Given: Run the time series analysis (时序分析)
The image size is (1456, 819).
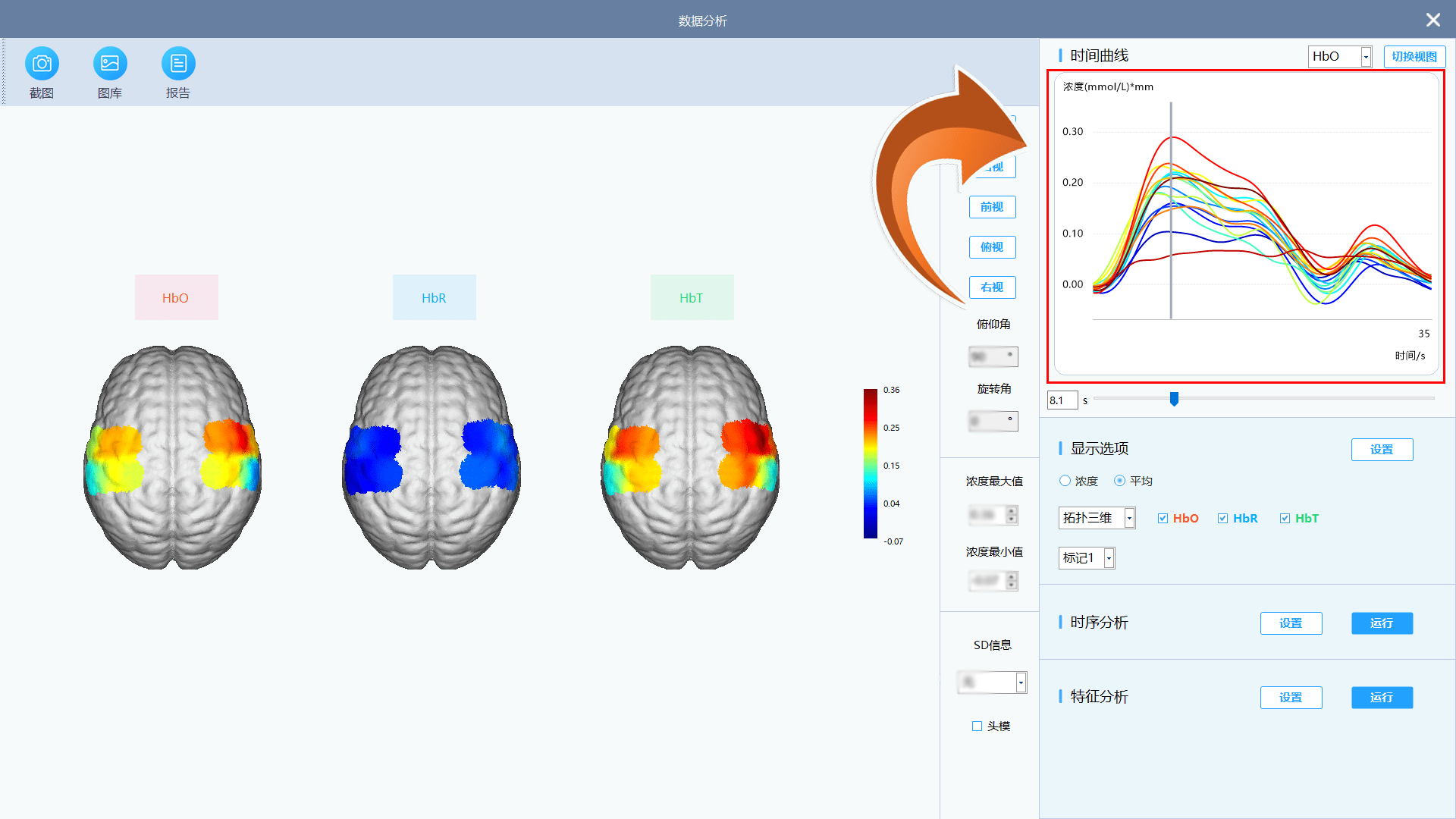Looking at the screenshot, I should click(1382, 623).
